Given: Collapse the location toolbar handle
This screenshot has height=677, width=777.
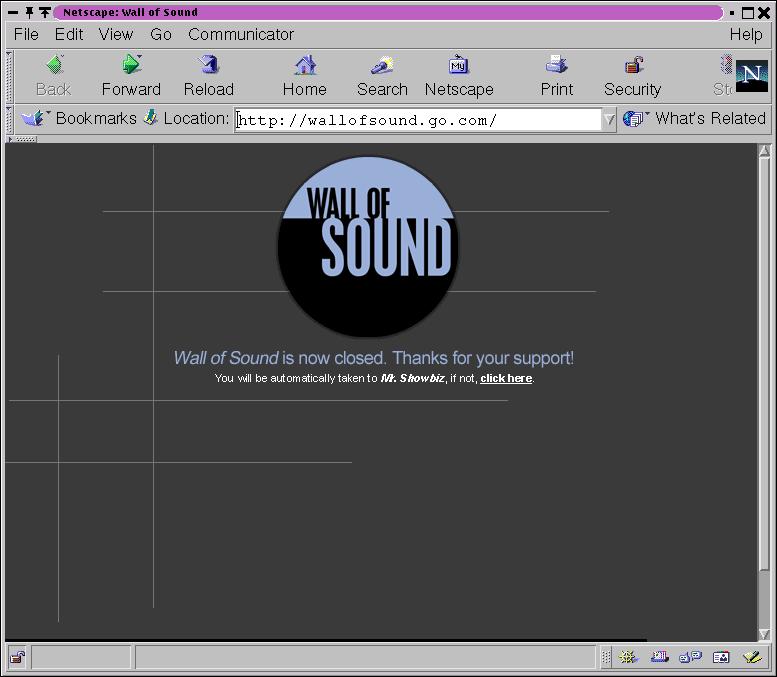Looking at the screenshot, I should (x=9, y=119).
